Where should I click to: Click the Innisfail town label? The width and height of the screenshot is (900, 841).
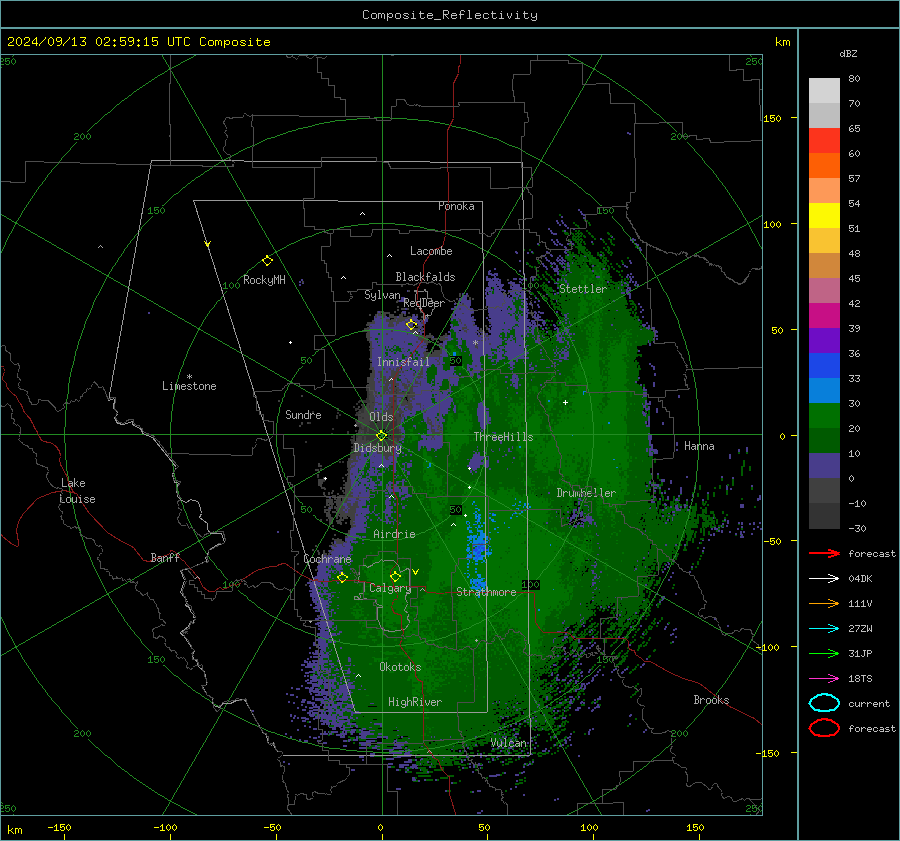click(x=403, y=362)
